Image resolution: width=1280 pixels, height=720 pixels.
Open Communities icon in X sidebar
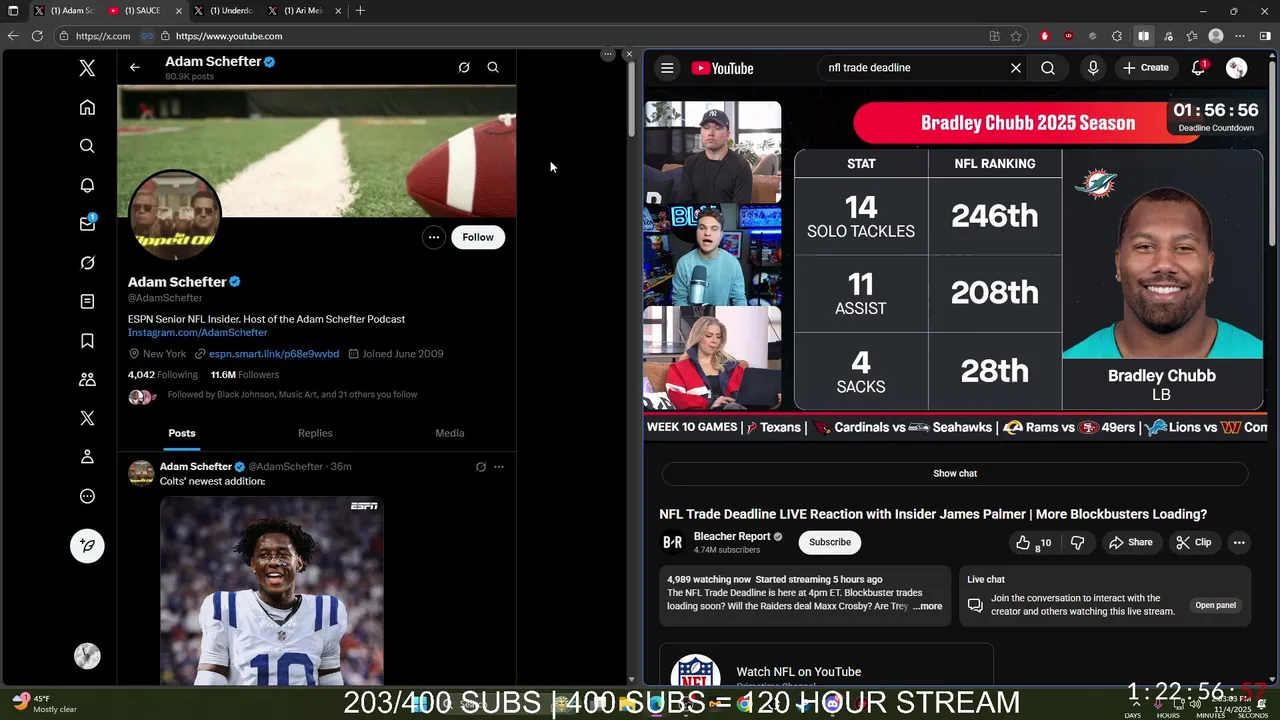tap(87, 379)
